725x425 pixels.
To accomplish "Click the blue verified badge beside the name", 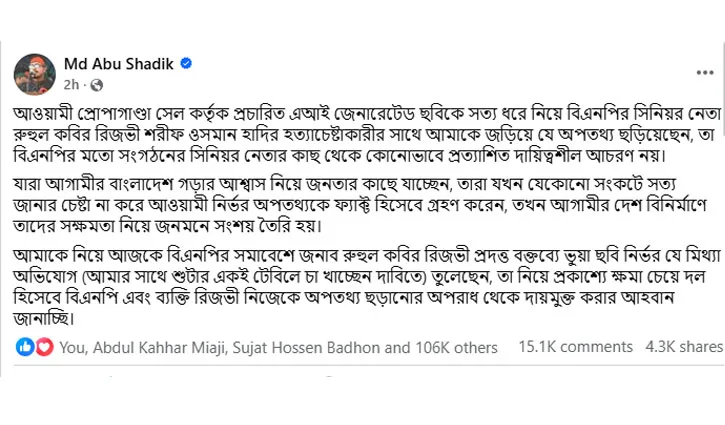I will (x=186, y=65).
